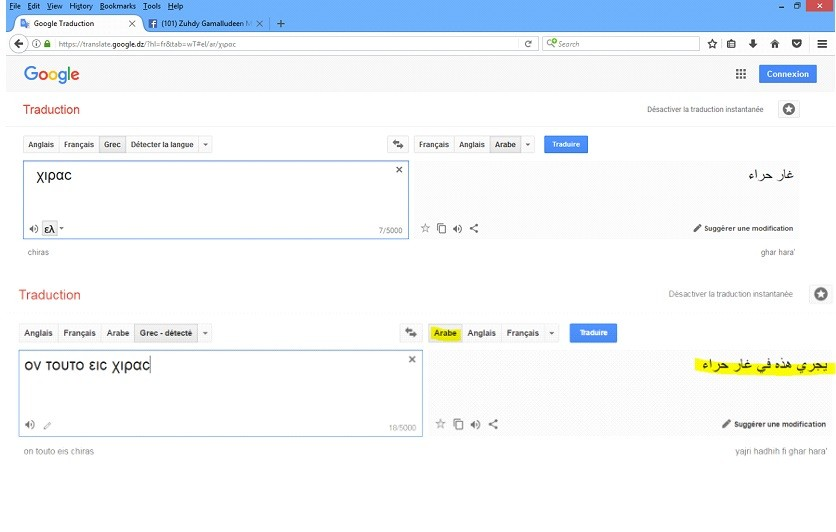
Task: Listen to χιρας source pronunciation
Action: point(34,229)
